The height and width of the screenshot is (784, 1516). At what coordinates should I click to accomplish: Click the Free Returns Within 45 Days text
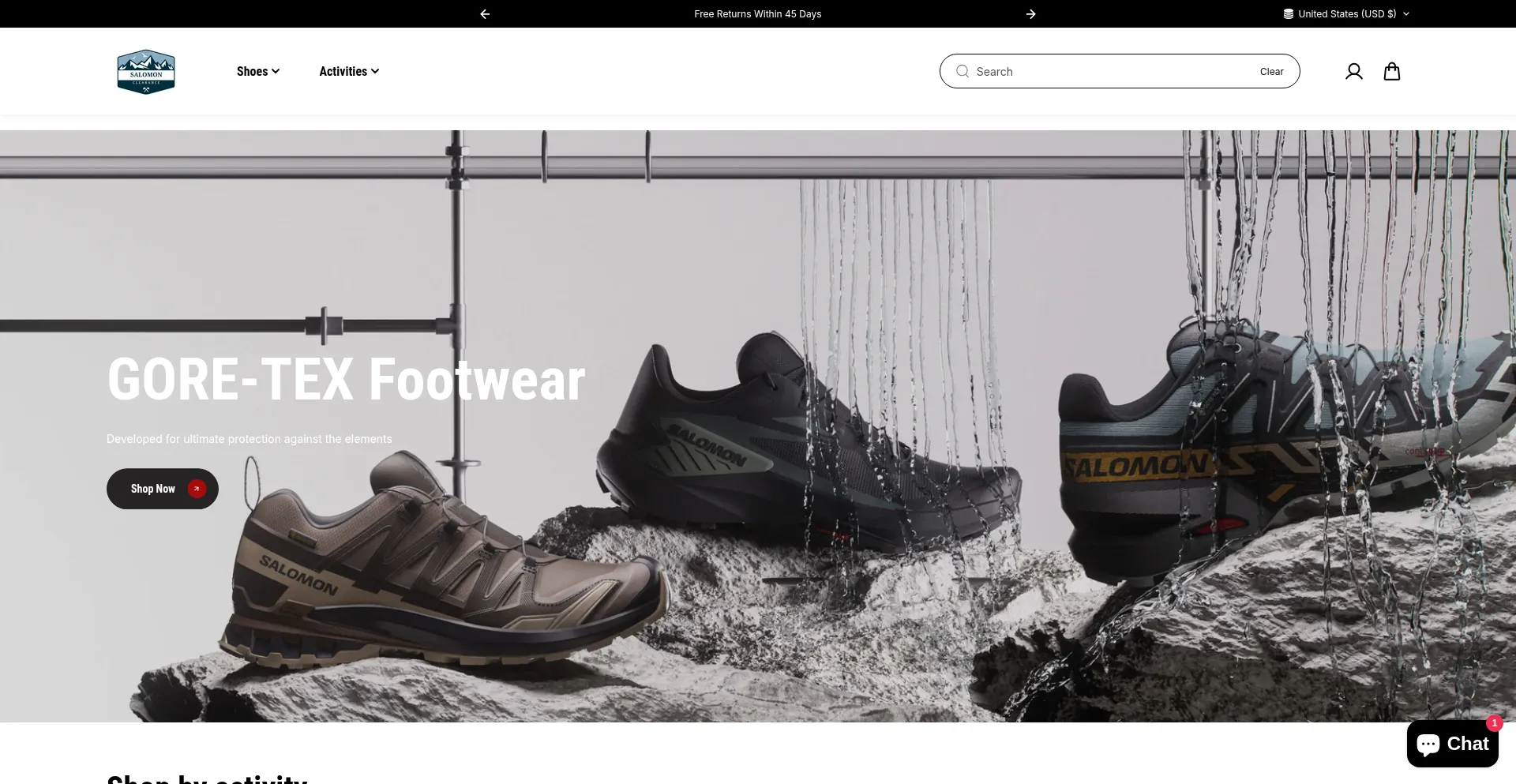click(x=757, y=13)
